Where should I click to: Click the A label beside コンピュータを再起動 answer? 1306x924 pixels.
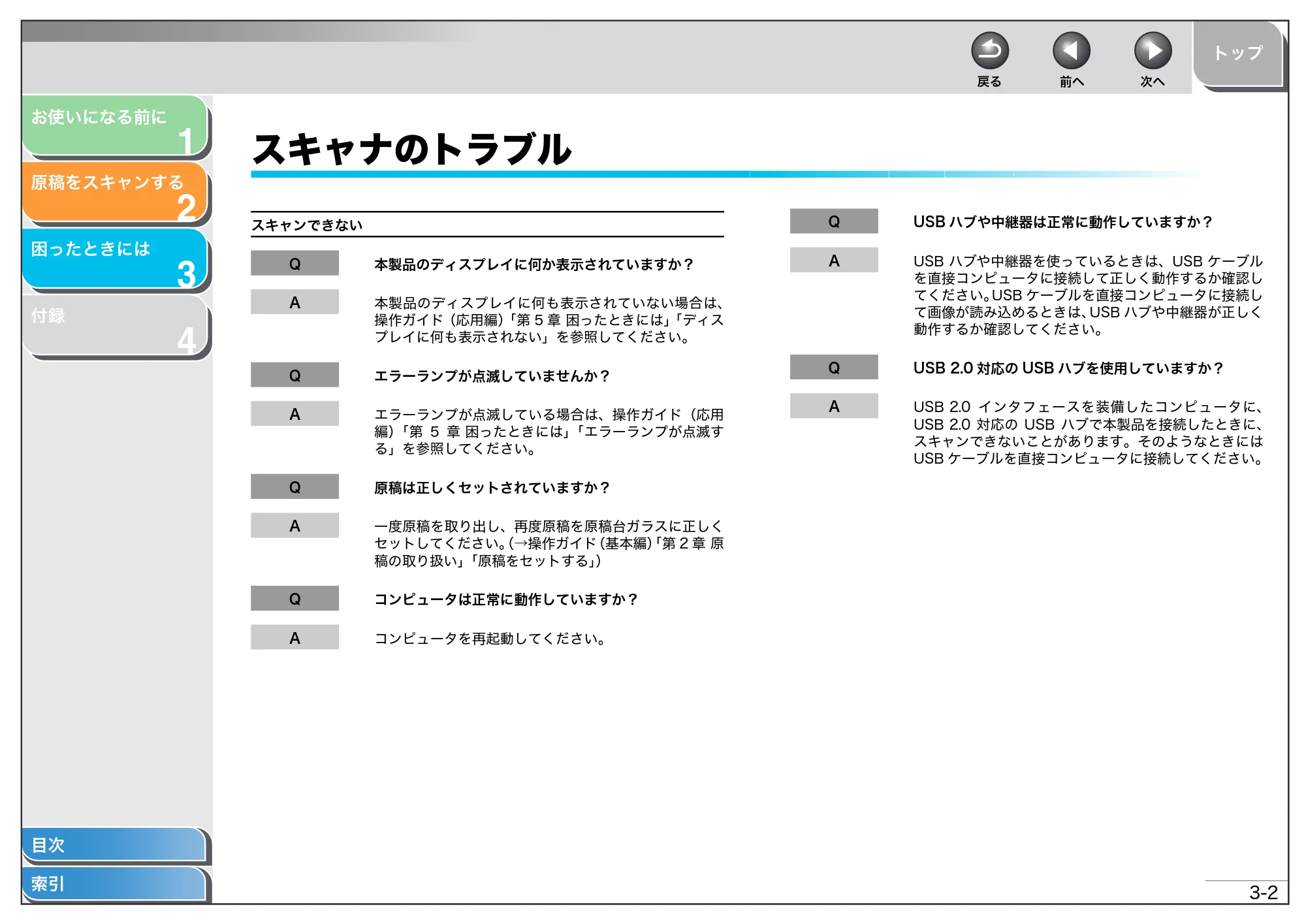tap(295, 637)
